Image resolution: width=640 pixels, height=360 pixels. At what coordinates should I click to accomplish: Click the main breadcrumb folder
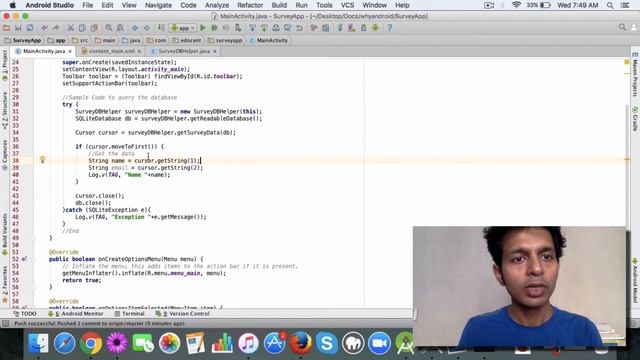coord(105,40)
